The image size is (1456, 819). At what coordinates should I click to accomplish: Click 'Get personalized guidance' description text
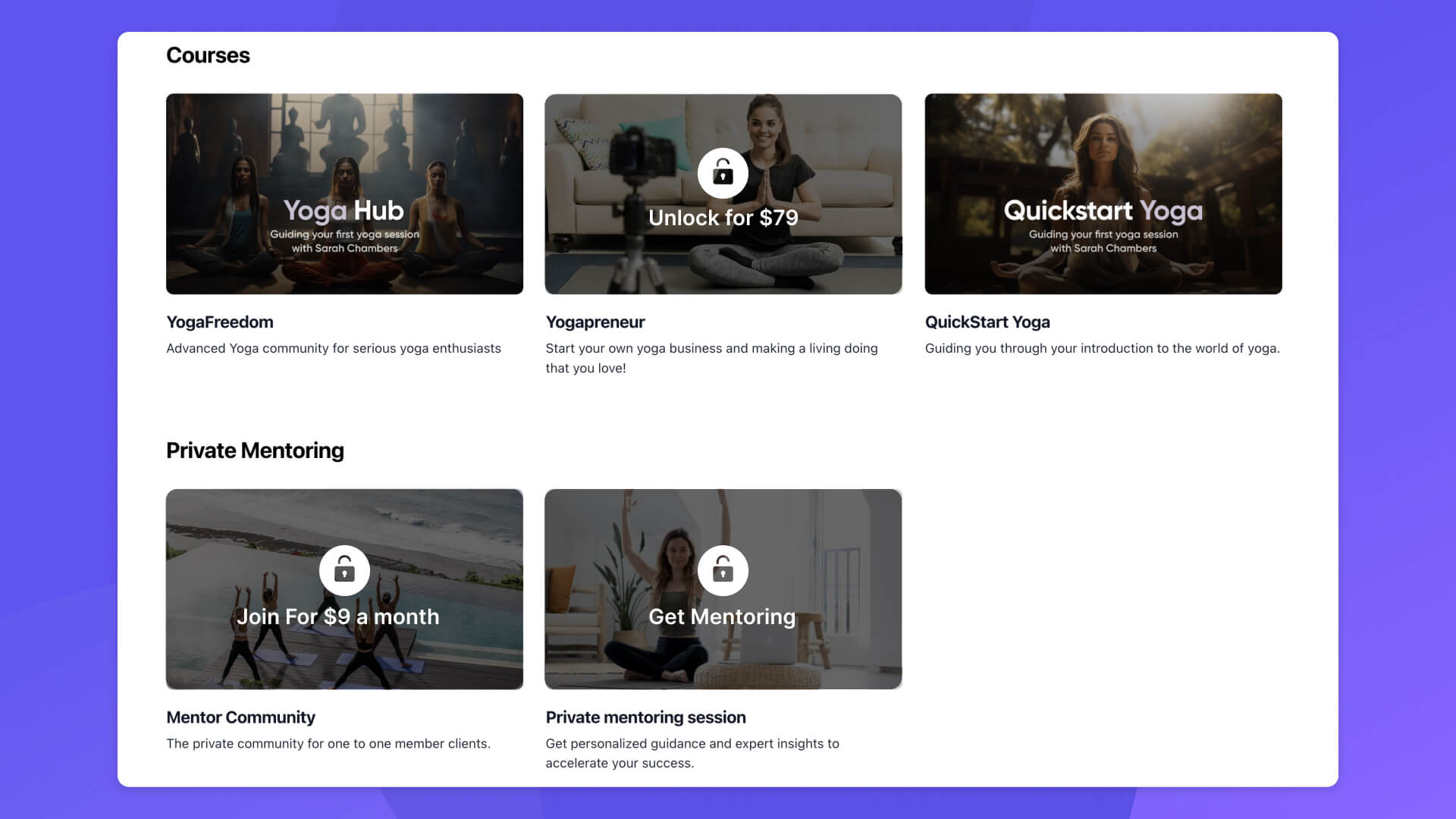(x=692, y=752)
